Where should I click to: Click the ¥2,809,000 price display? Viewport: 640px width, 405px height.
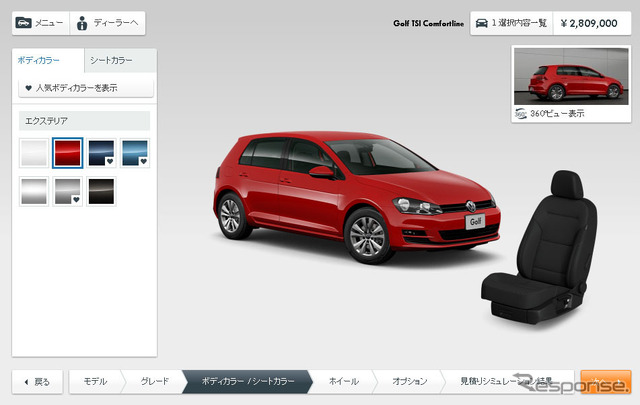coord(592,23)
